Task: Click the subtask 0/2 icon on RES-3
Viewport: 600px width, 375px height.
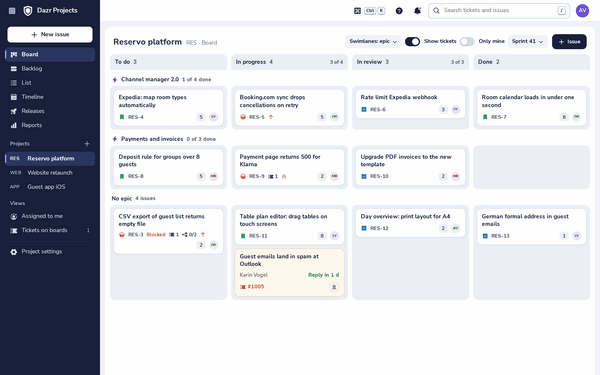Action: click(185, 235)
